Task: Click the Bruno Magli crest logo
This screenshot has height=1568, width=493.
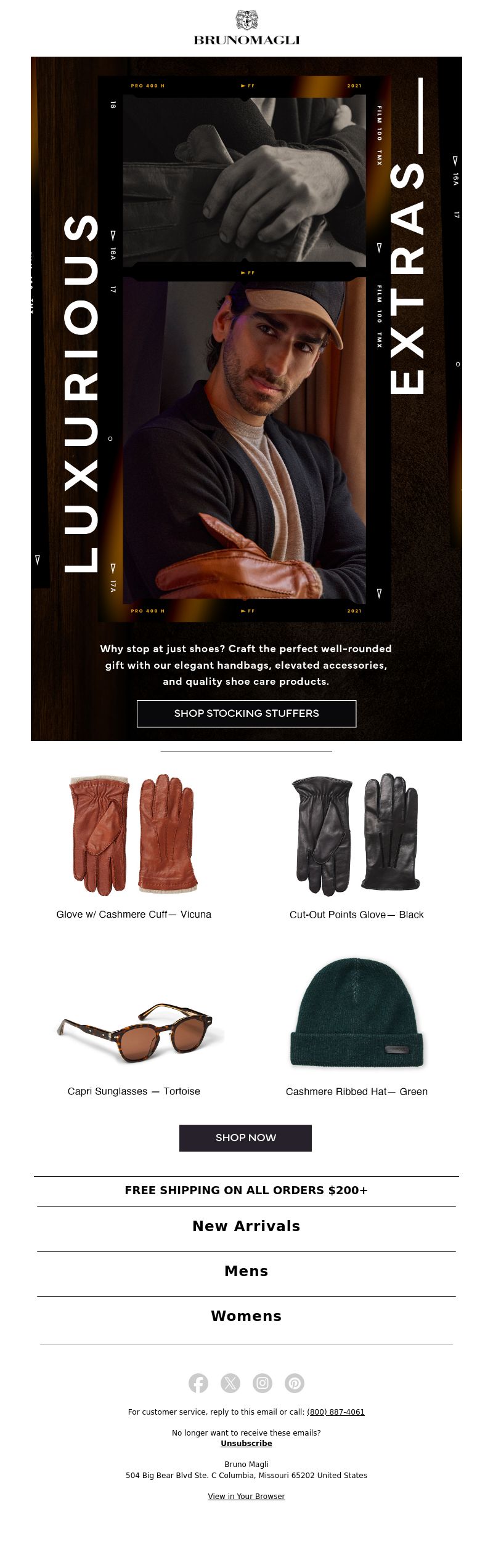Action: (246, 20)
